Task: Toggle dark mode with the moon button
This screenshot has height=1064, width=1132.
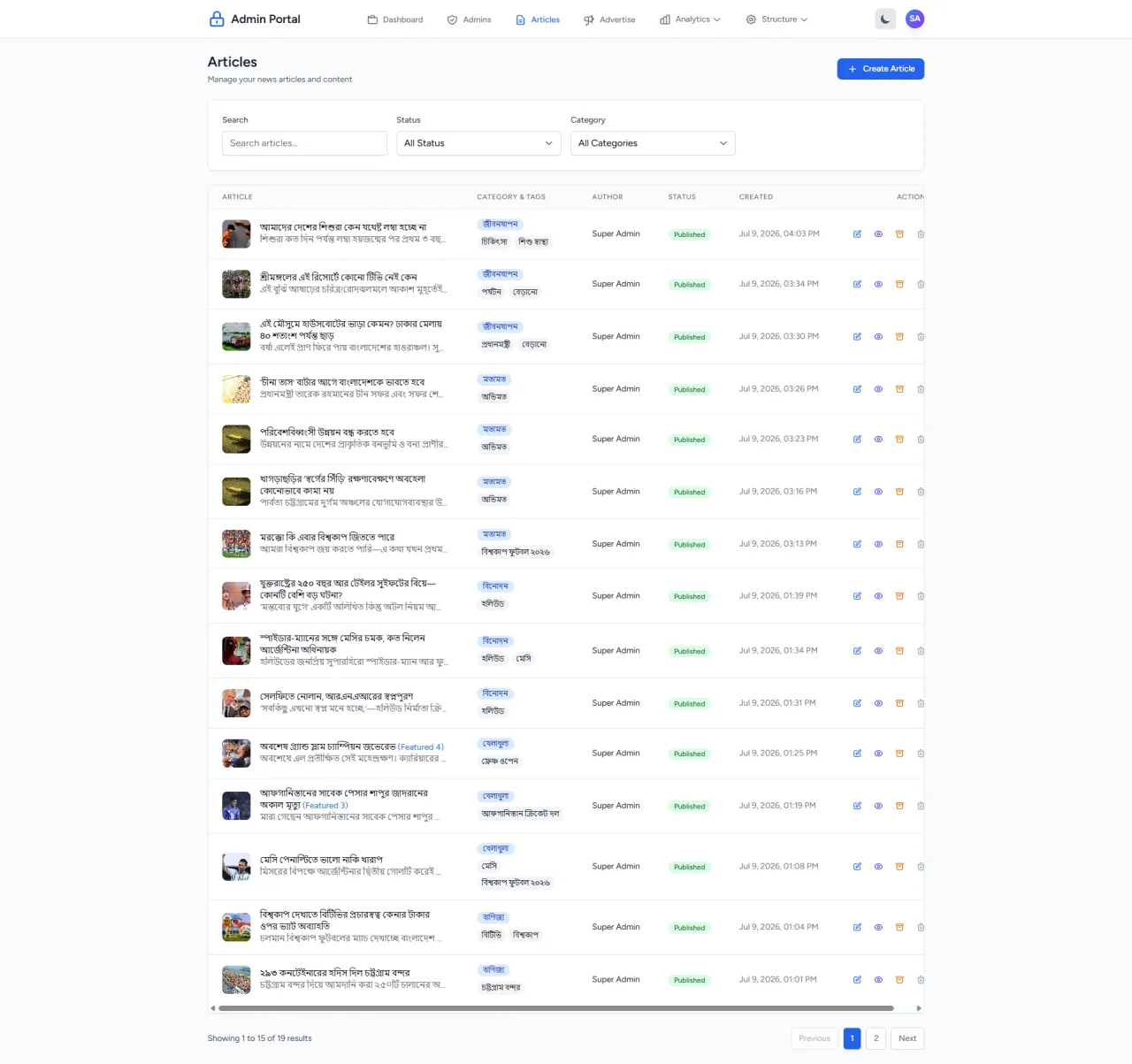Action: point(885,19)
